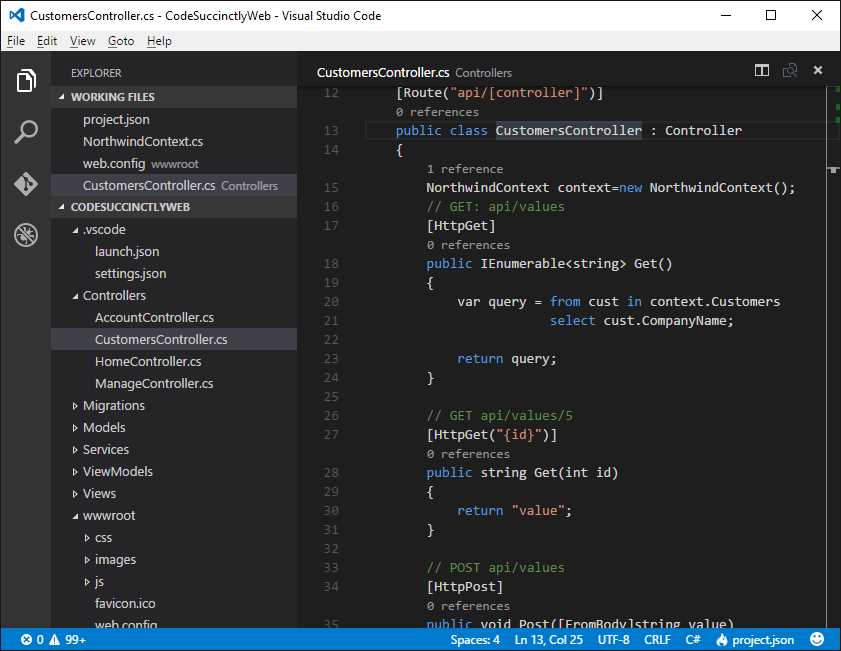The image size is (841, 651).
Task: Collapse the .vscode folder
Action: tap(75, 230)
